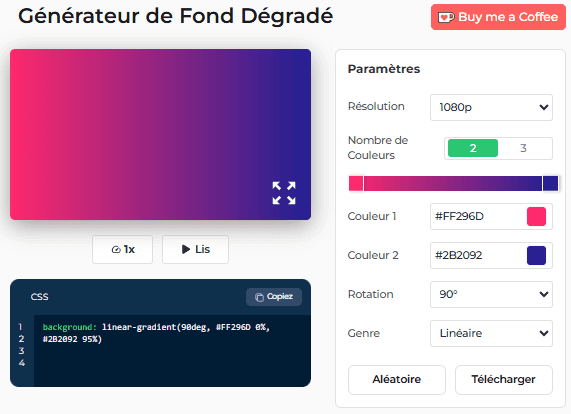The width and height of the screenshot is (571, 414).
Task: Click the speedometer icon in 1x button
Action: point(116,249)
